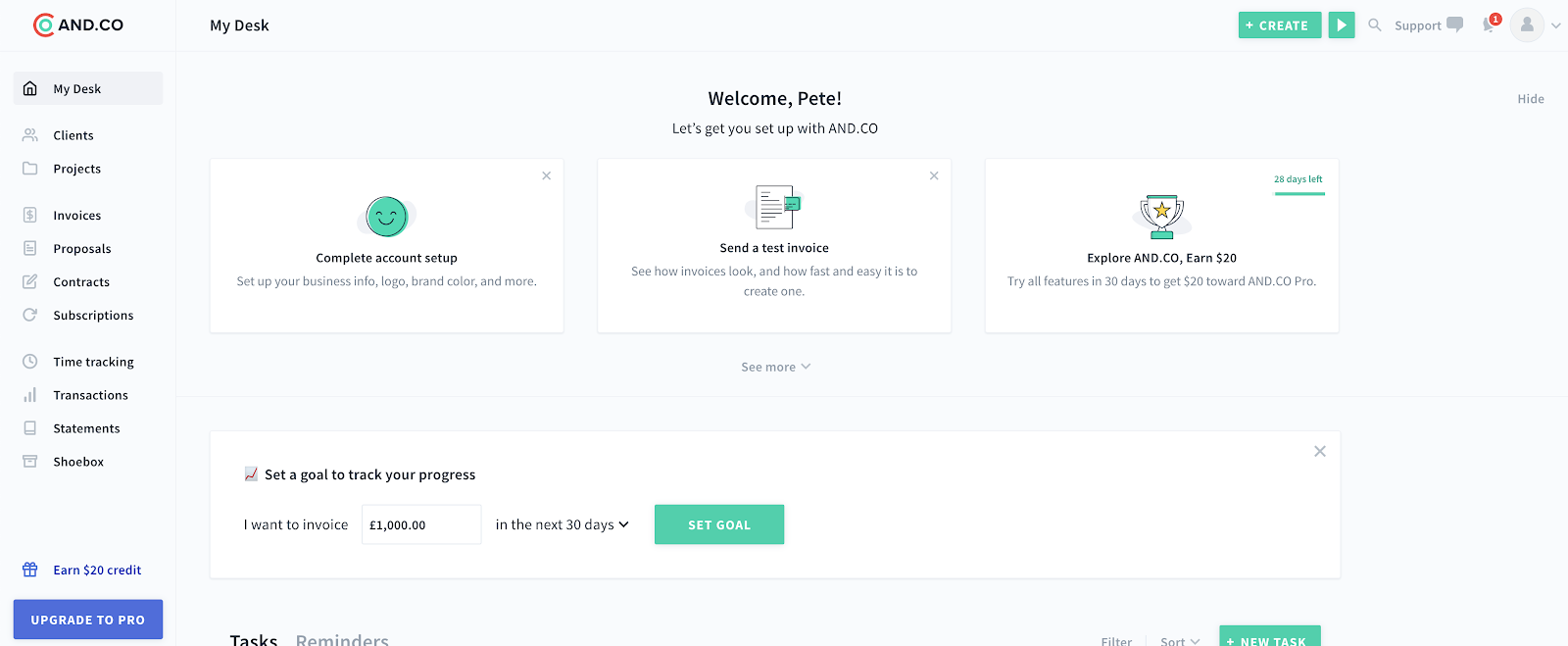Open My Desk in the sidebar
Screen dimensions: 1568x646
88,88
